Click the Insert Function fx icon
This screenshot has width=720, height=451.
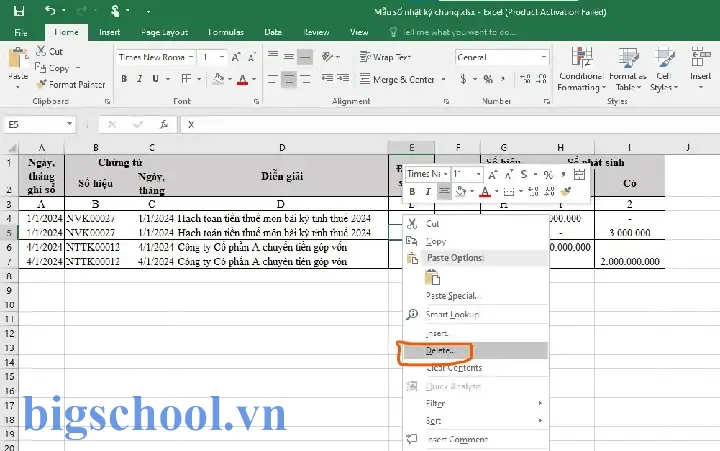click(164, 124)
